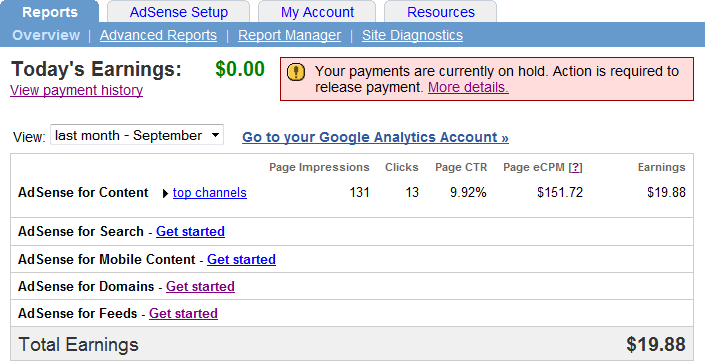This screenshot has height=361, width=705.
Task: Go to your Google Analytics Account
Action: [375, 137]
